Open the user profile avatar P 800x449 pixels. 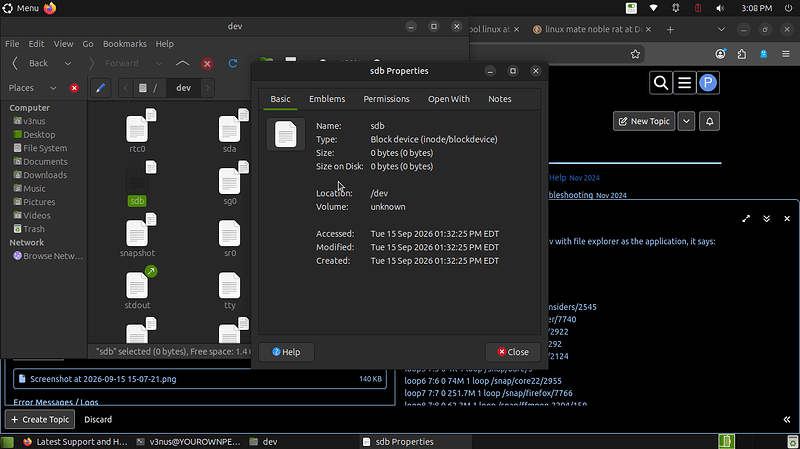(708, 83)
